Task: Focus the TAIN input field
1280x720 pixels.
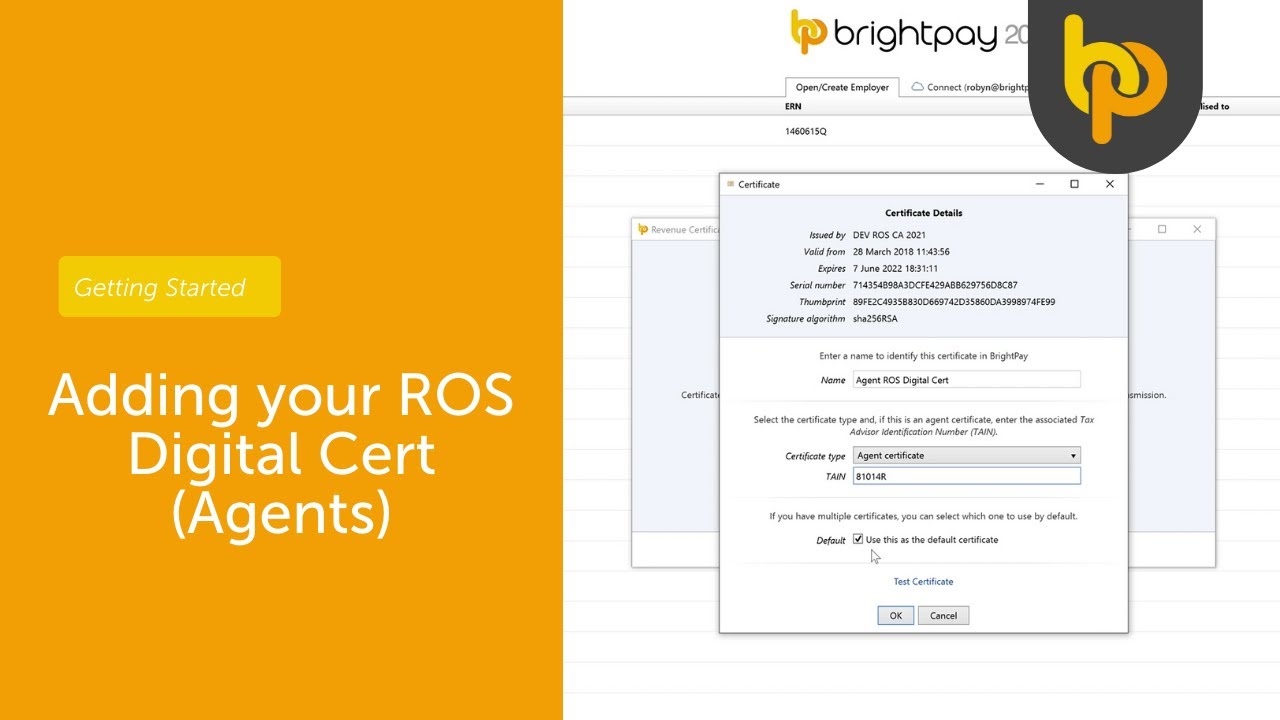Action: pyautogui.click(x=967, y=476)
